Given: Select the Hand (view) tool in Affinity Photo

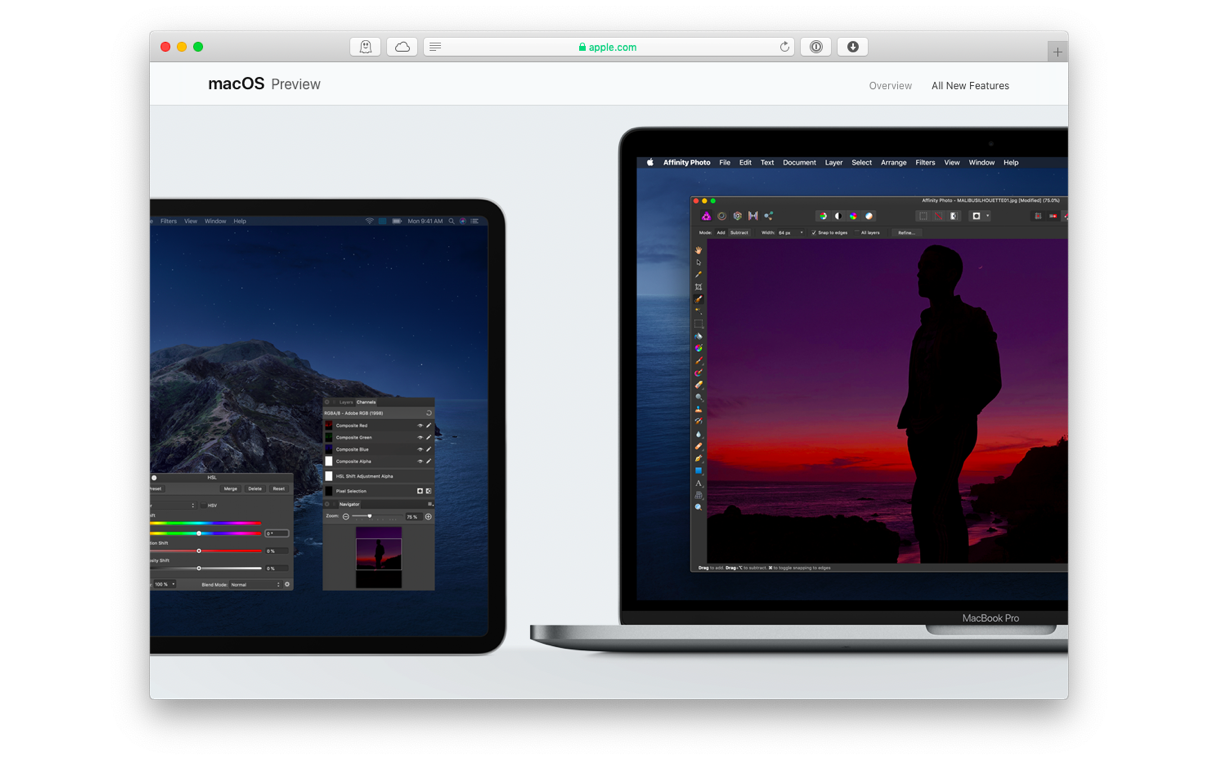Looking at the screenshot, I should pos(699,250).
